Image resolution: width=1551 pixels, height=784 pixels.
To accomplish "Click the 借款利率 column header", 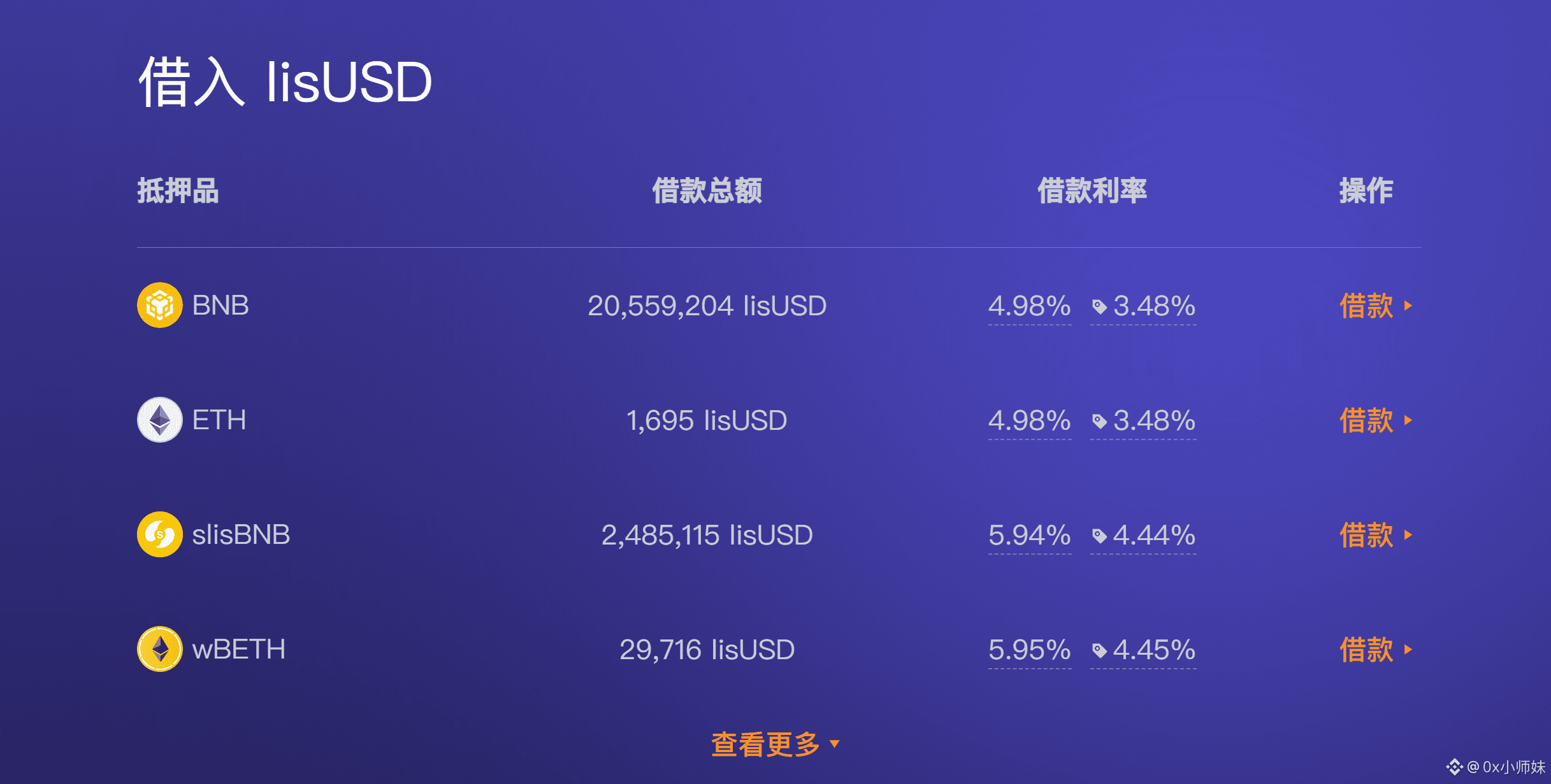I will (1092, 190).
